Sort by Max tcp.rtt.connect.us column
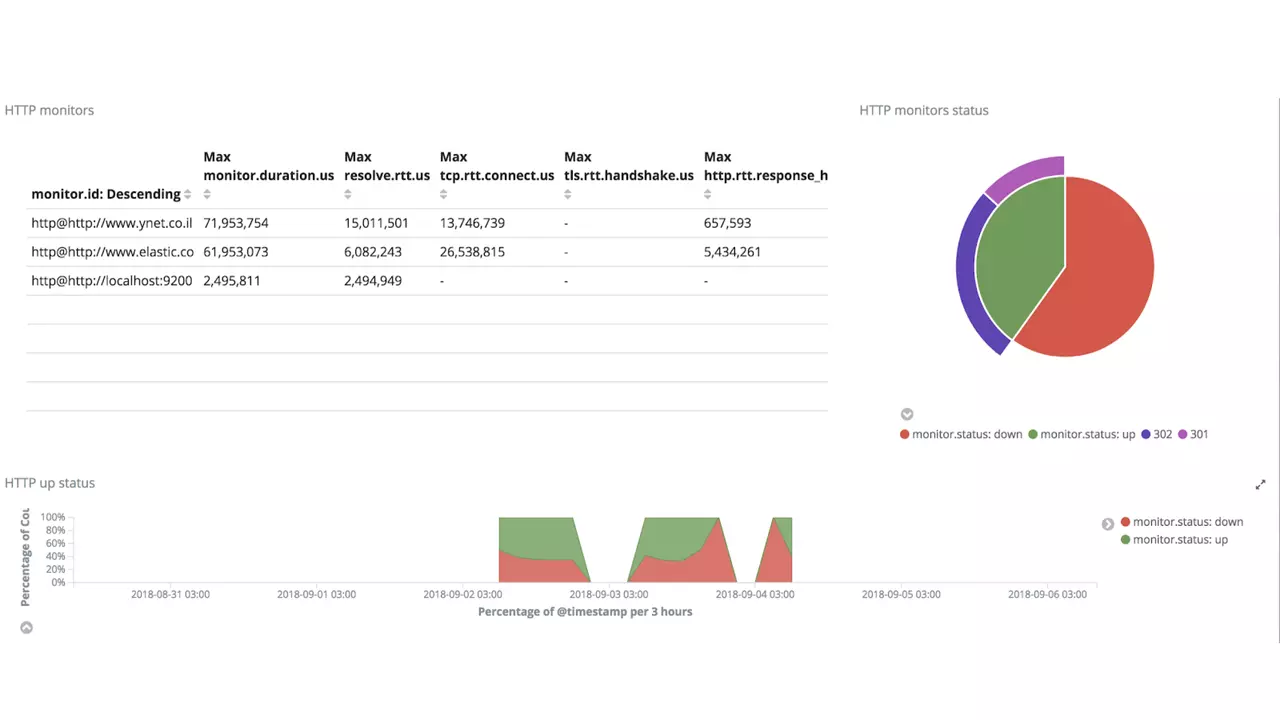This screenshot has height=720, width=1280. 444,195
